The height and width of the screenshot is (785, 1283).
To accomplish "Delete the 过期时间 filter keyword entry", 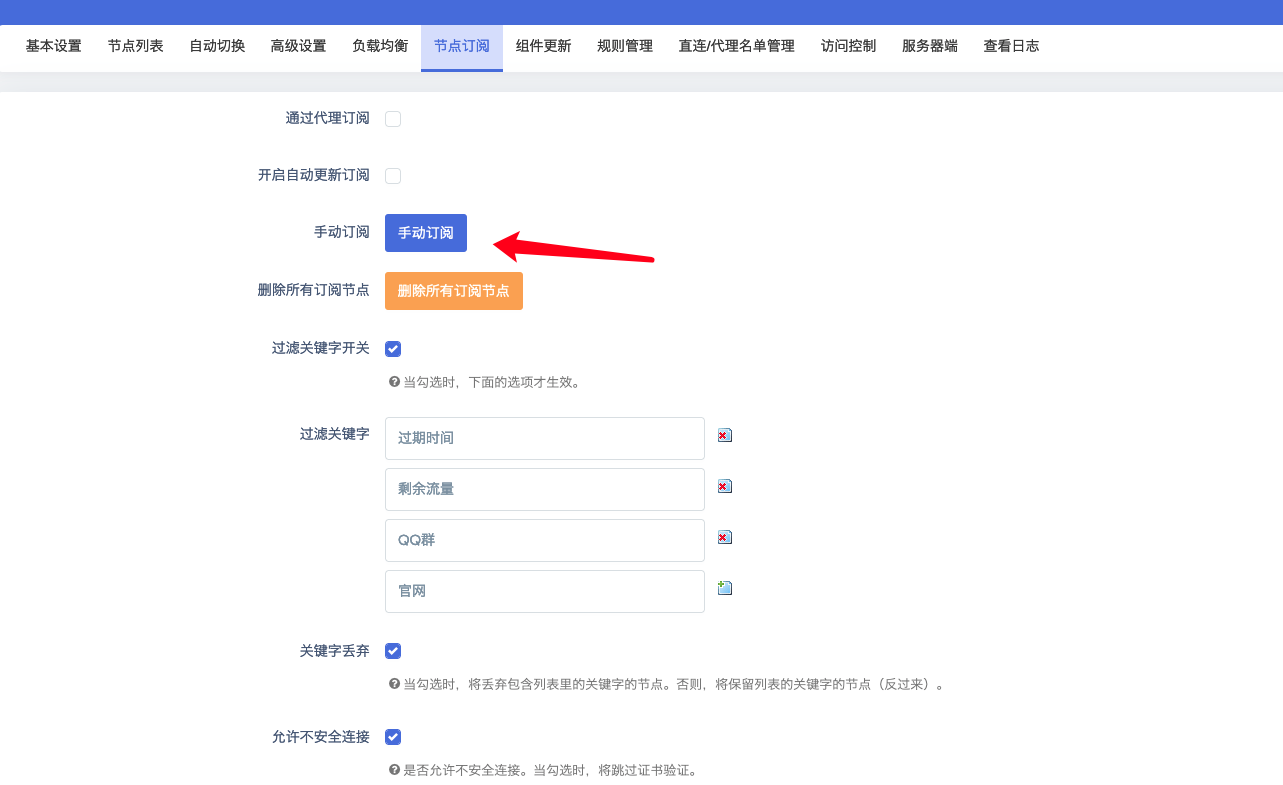I will click(725, 435).
